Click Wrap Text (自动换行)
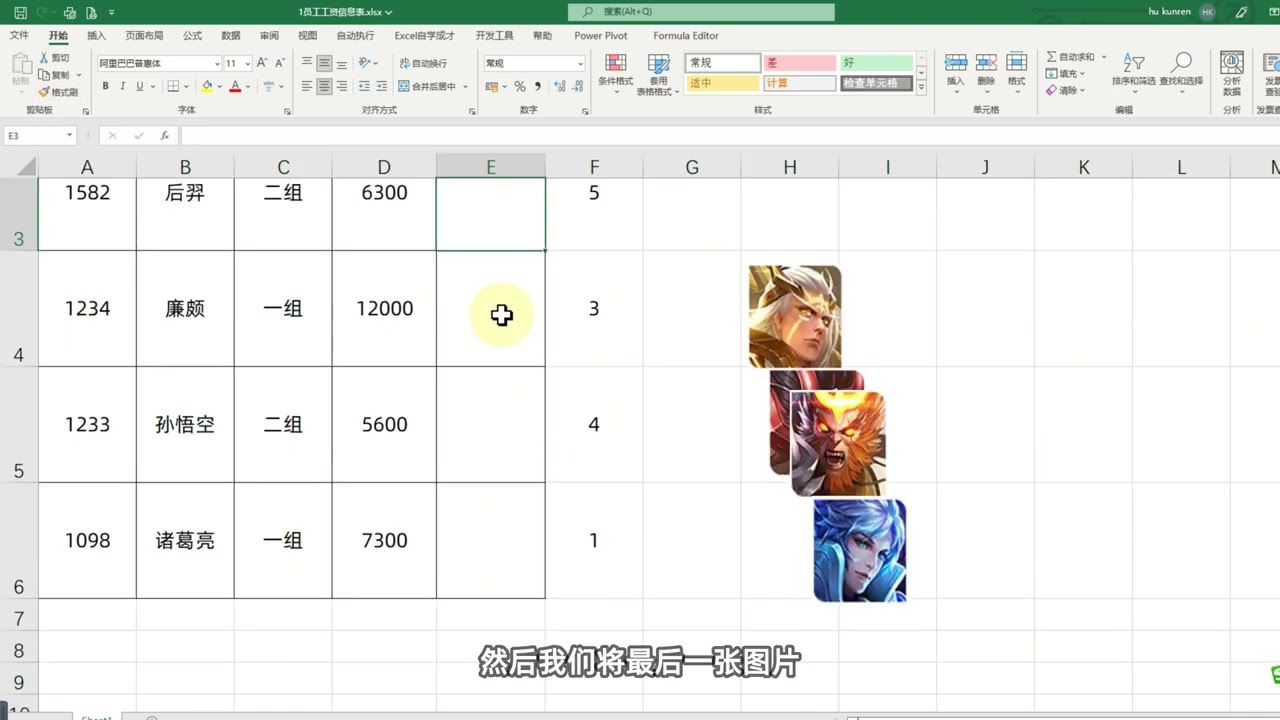Screen dimensions: 1280x720 (x=423, y=63)
